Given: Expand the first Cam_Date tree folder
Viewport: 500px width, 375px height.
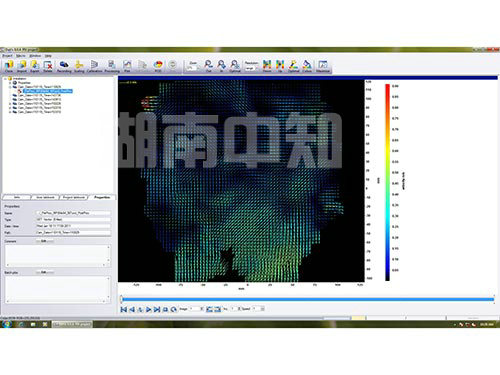Looking at the screenshot, I should click(10, 87).
